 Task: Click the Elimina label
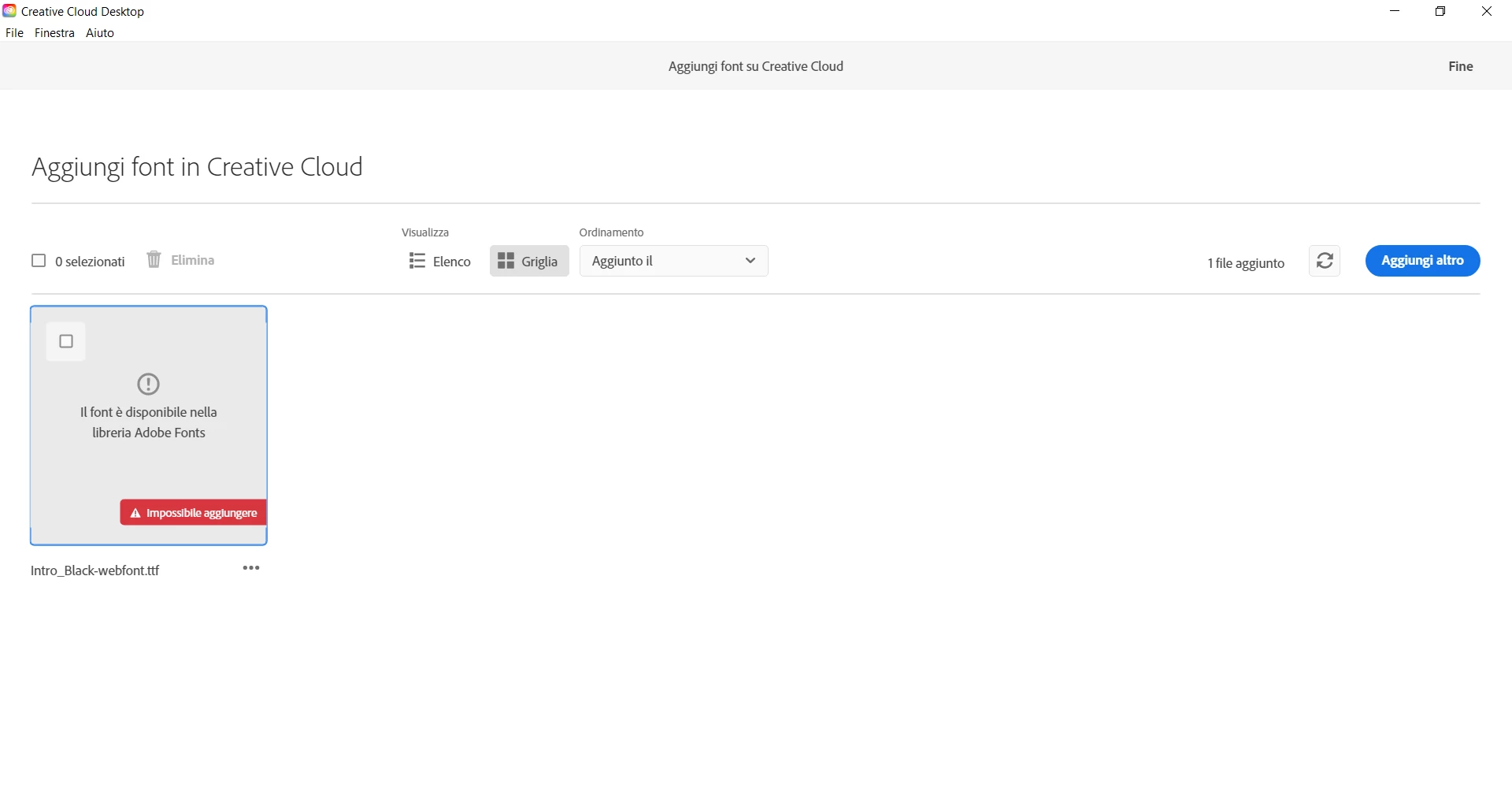(193, 260)
